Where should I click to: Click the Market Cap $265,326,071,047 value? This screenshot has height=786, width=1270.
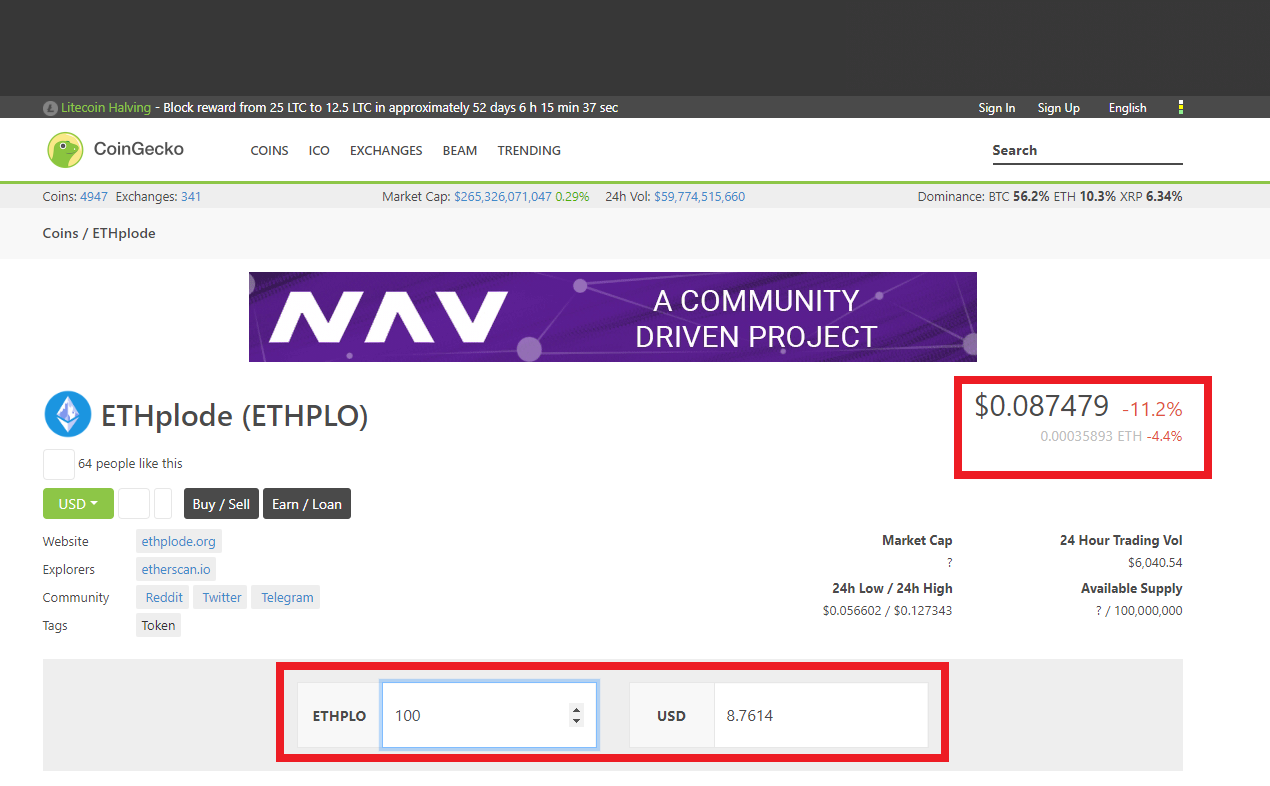(503, 197)
